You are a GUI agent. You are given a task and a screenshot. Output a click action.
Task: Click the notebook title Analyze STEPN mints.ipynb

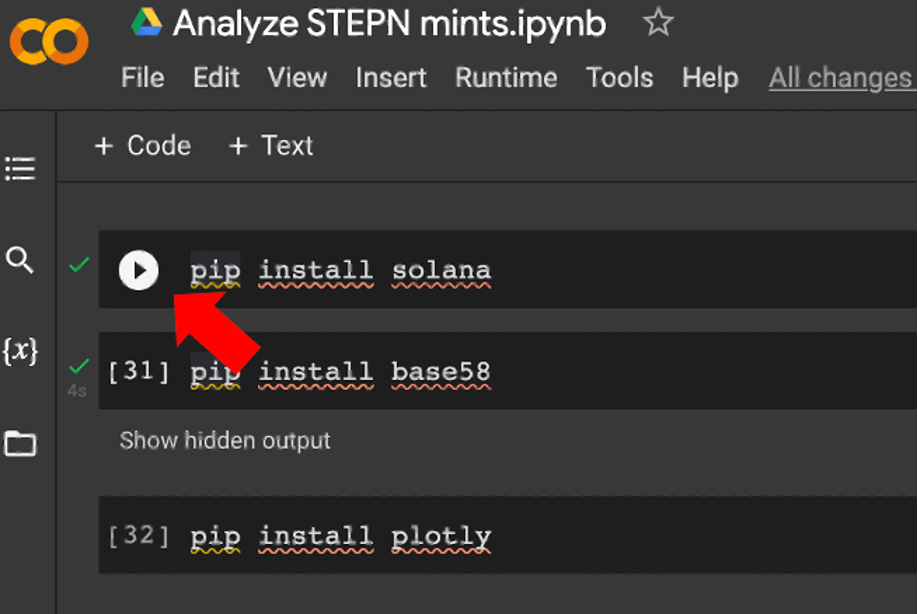(389, 24)
